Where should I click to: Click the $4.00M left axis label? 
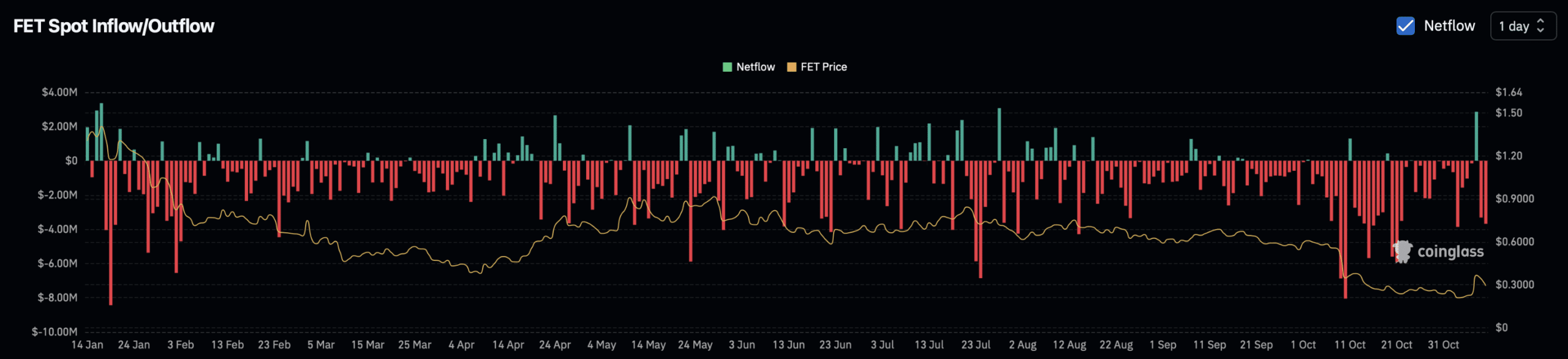[59, 92]
